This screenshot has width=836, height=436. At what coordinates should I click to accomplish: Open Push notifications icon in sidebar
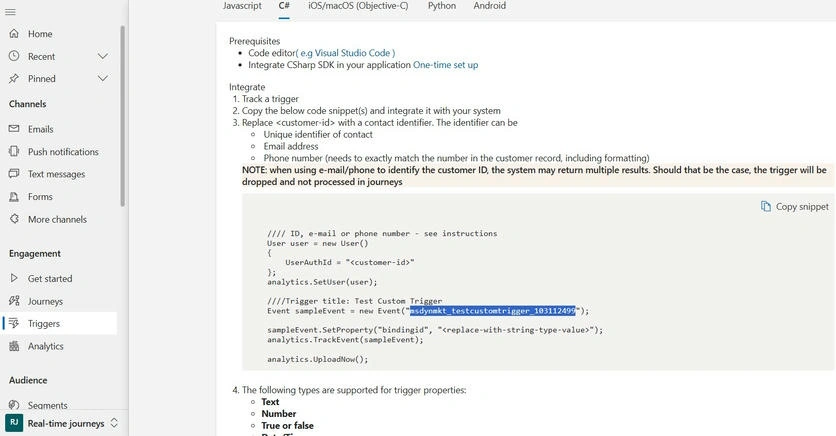[x=14, y=151]
